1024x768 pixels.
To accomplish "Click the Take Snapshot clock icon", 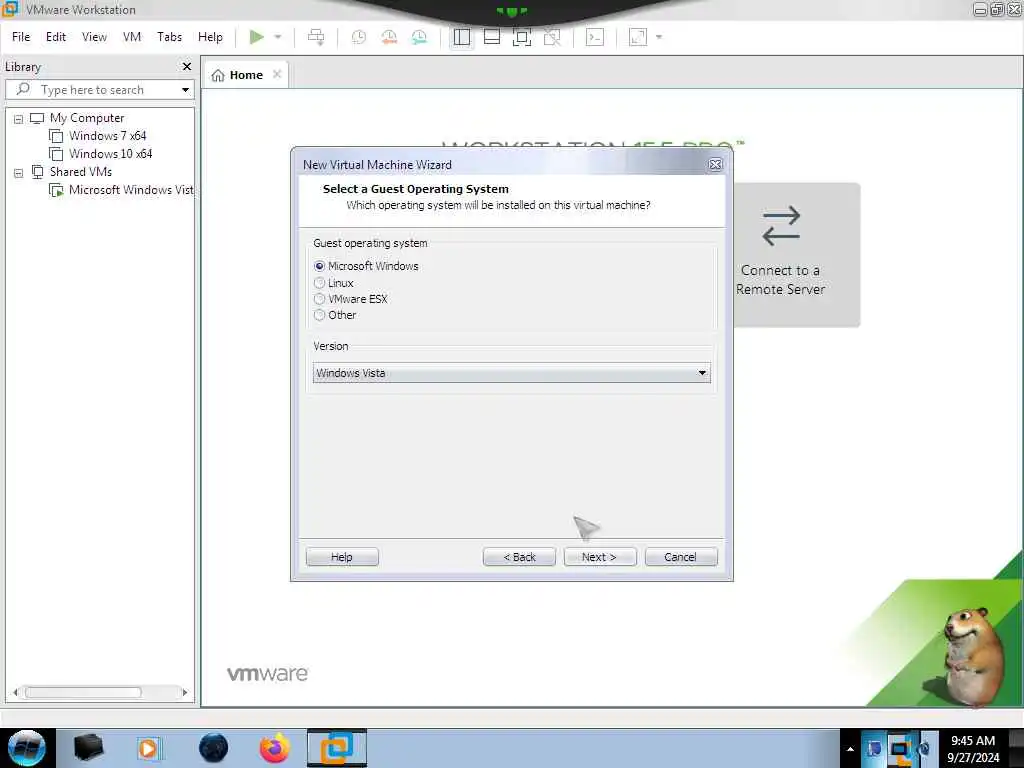I will tap(359, 37).
